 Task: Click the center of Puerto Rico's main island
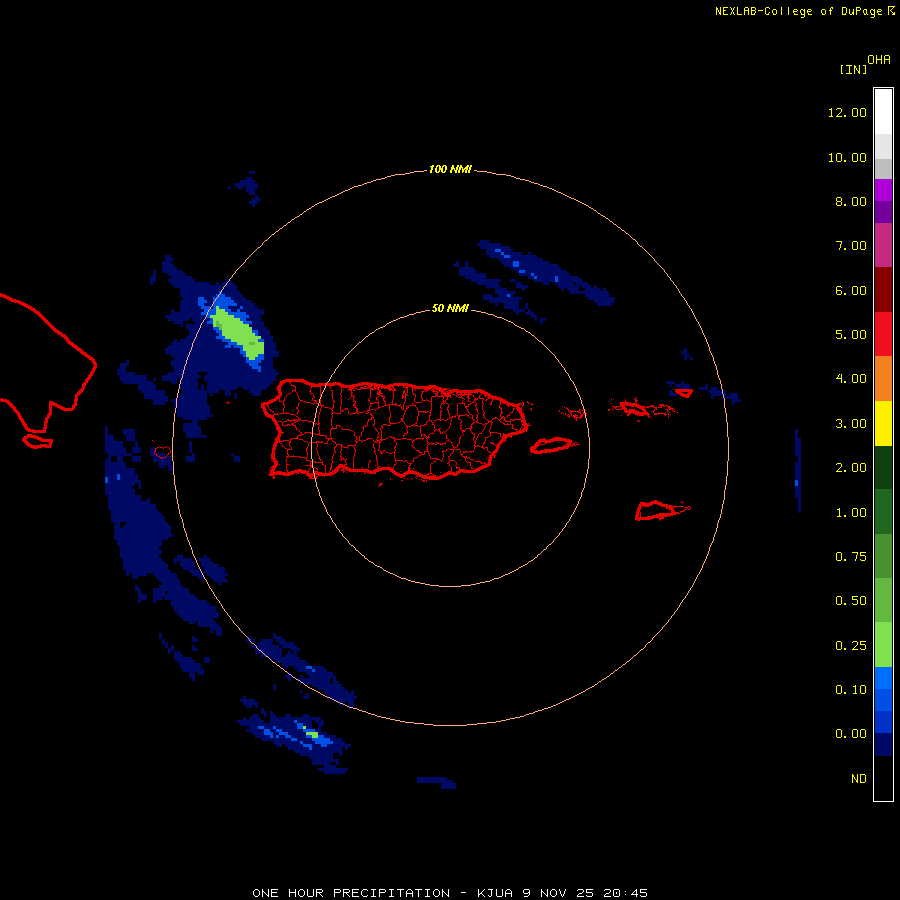pos(395,429)
